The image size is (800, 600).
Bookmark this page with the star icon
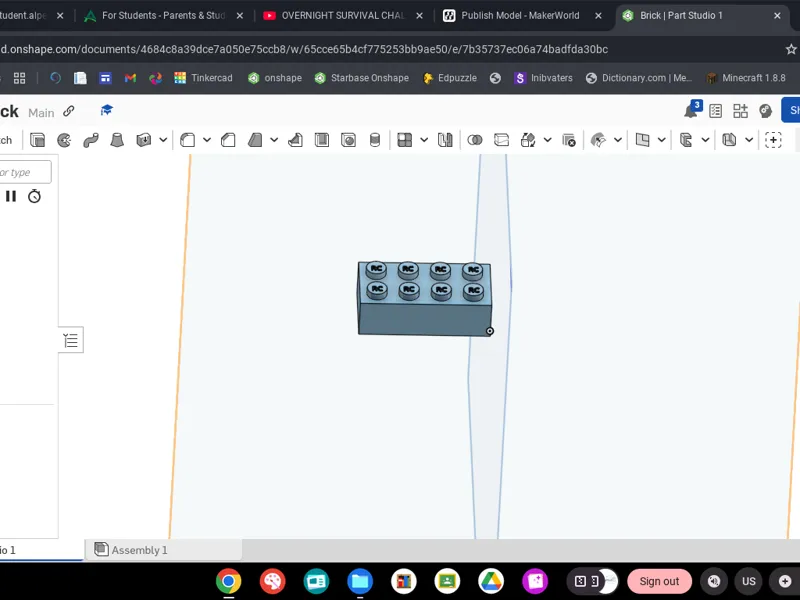(x=791, y=49)
